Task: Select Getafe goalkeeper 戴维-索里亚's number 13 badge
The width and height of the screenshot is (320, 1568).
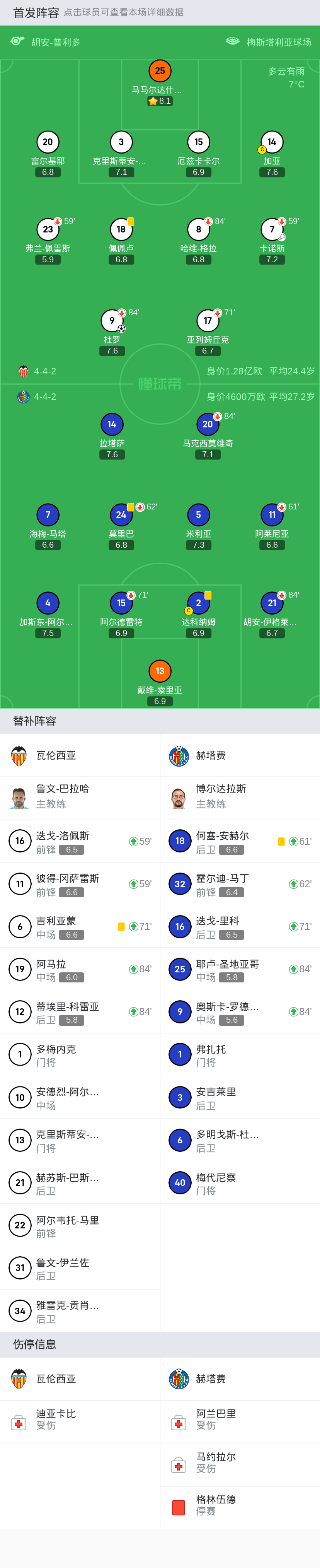Action: click(x=159, y=671)
